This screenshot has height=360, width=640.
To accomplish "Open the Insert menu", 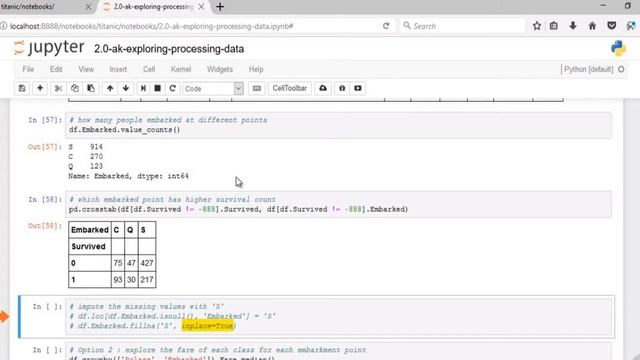I will (x=118, y=69).
